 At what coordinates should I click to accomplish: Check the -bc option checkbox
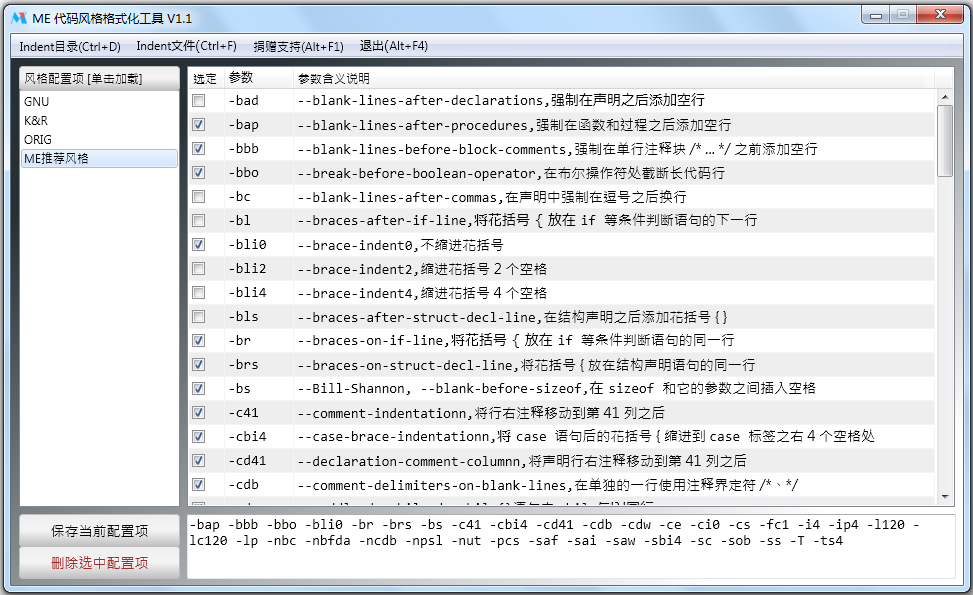click(199, 197)
